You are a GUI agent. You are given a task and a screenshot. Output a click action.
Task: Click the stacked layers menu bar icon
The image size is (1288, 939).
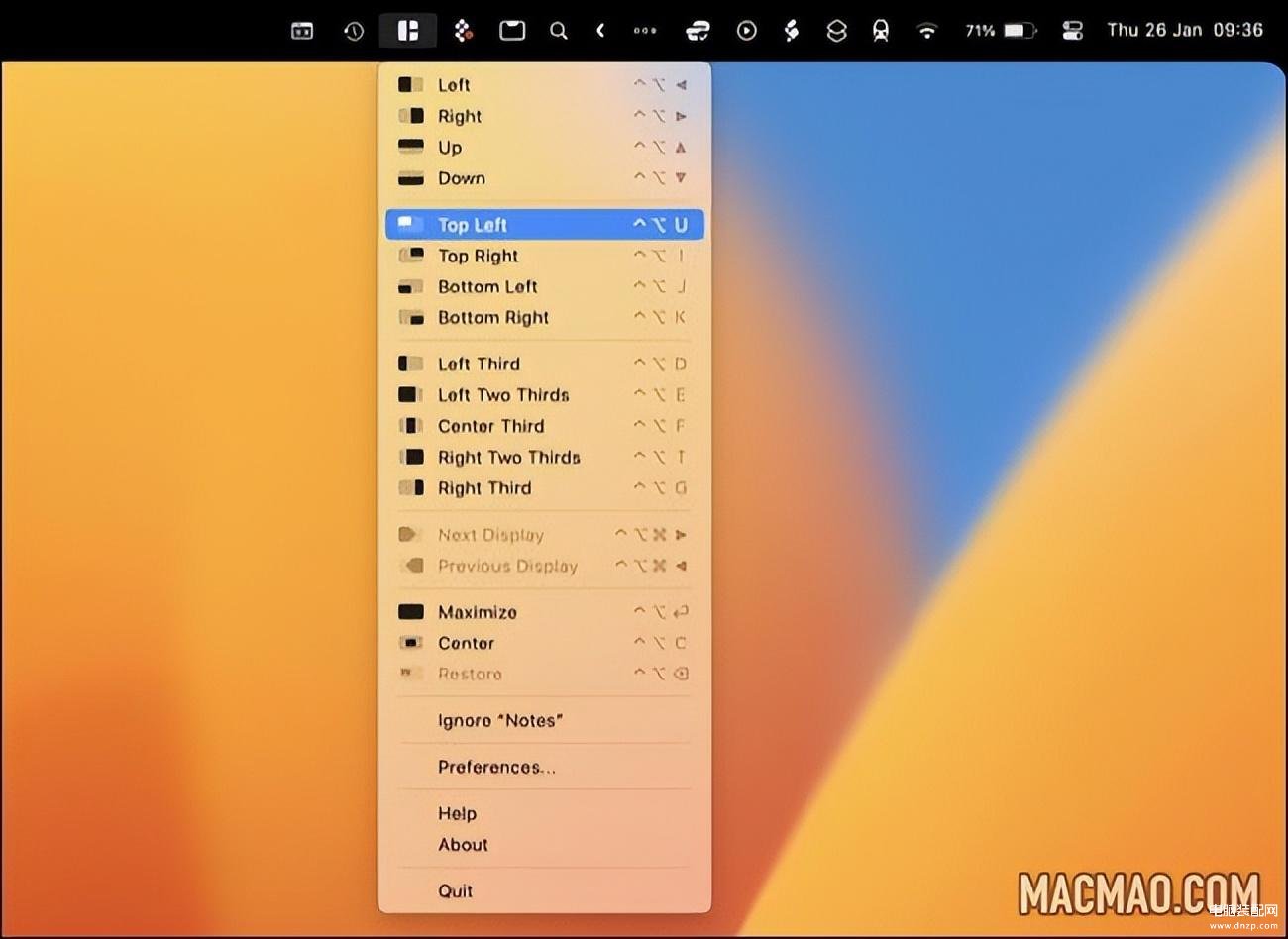point(837,31)
